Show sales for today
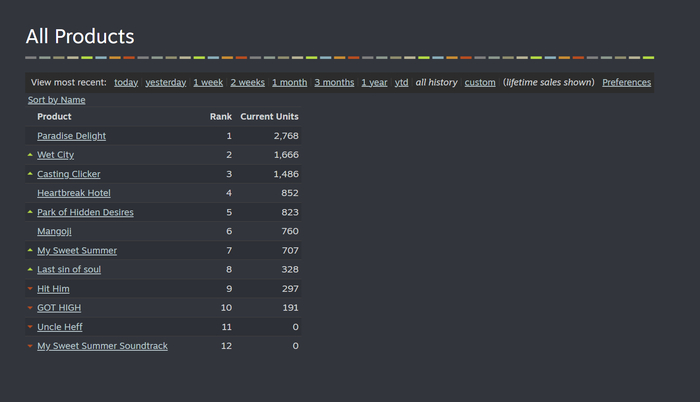This screenshot has height=402, width=700. (126, 82)
